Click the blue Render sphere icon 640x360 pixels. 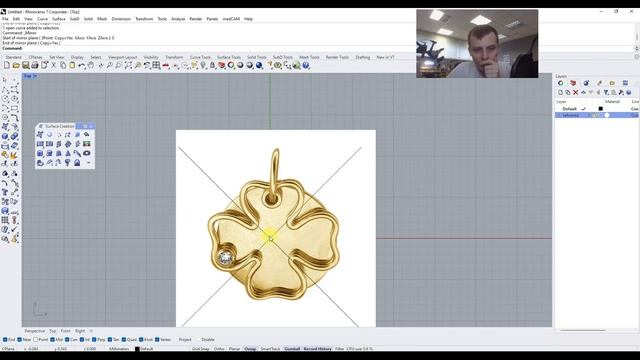259,65
